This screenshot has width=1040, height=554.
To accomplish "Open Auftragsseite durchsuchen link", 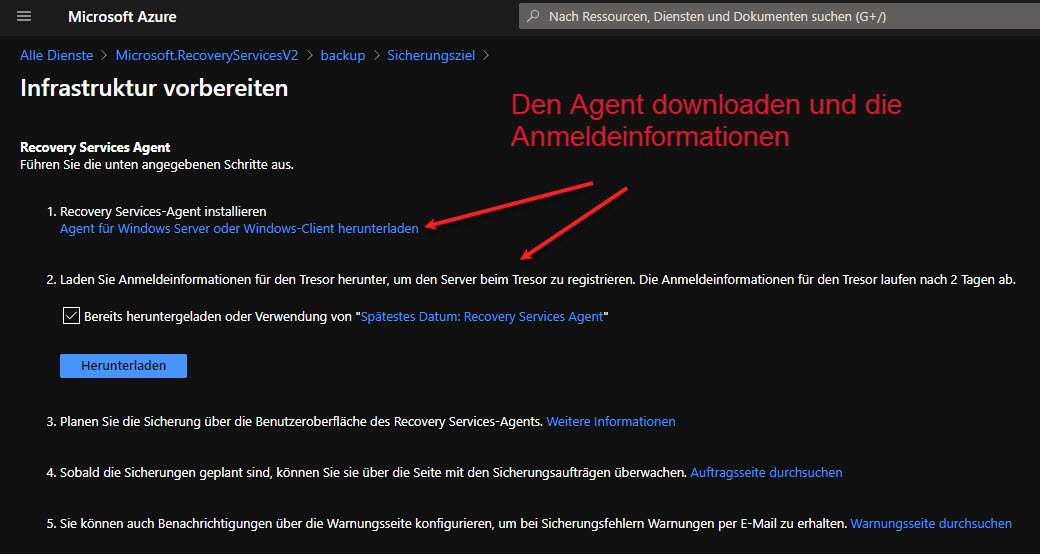I will tap(766, 472).
